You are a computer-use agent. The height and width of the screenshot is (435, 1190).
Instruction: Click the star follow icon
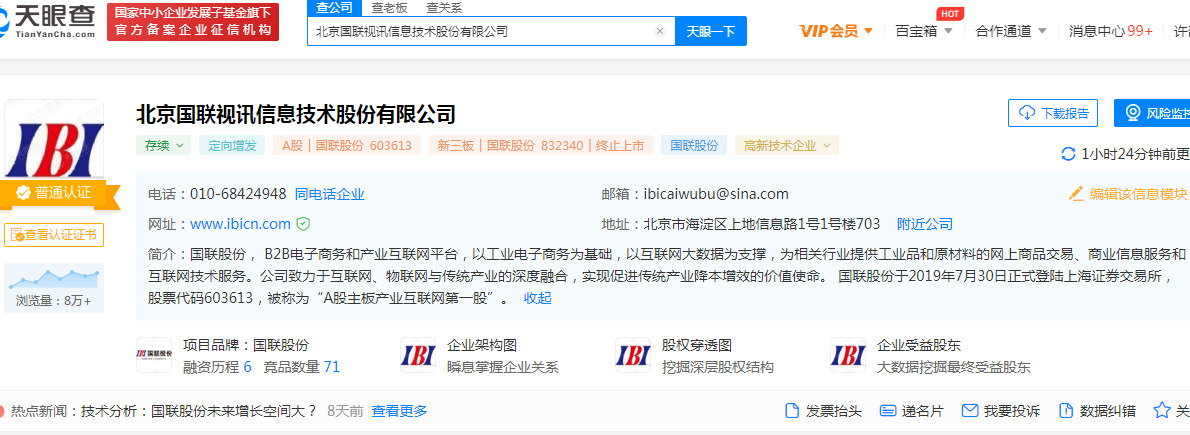(x=1162, y=411)
